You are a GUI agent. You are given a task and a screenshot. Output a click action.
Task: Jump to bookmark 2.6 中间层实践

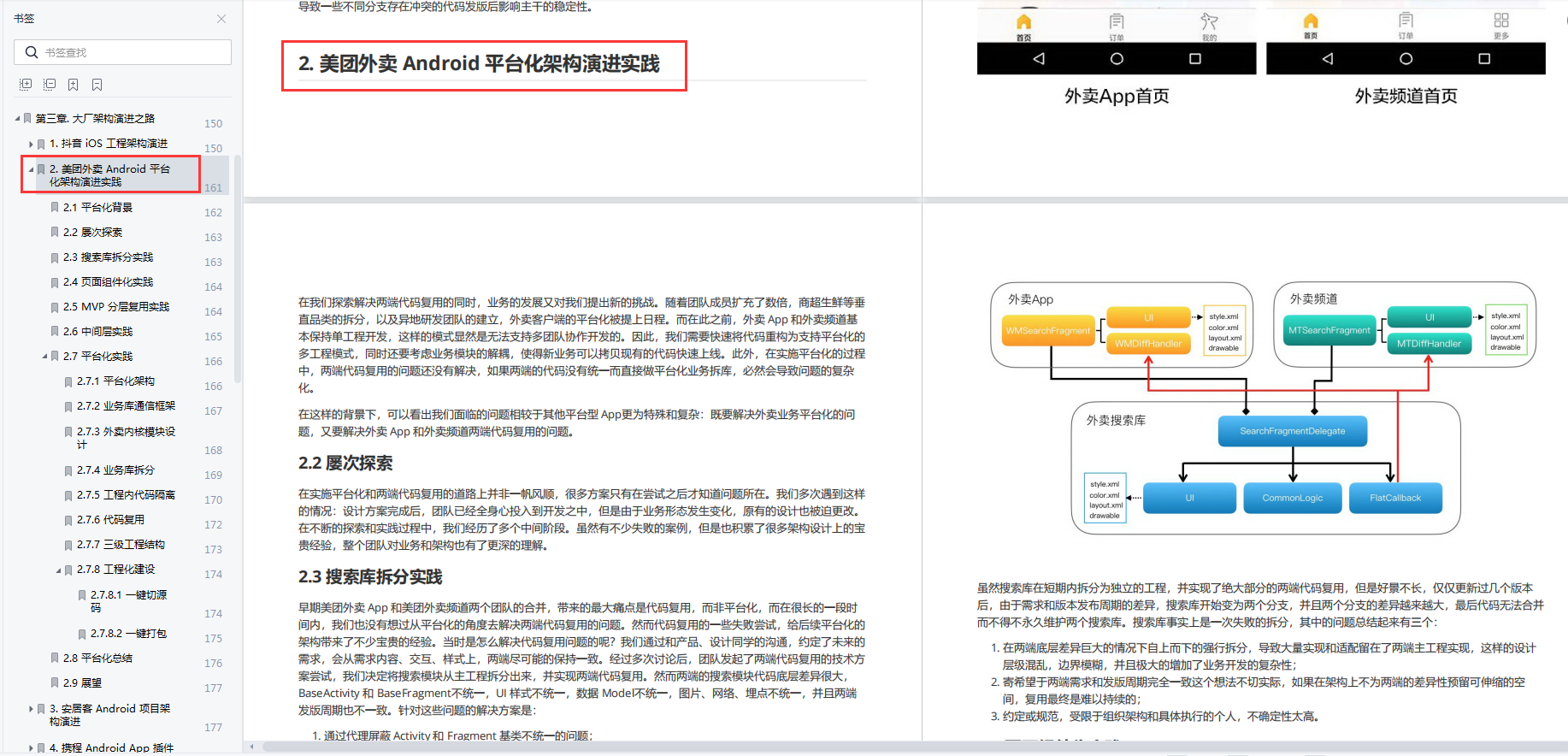click(x=97, y=332)
